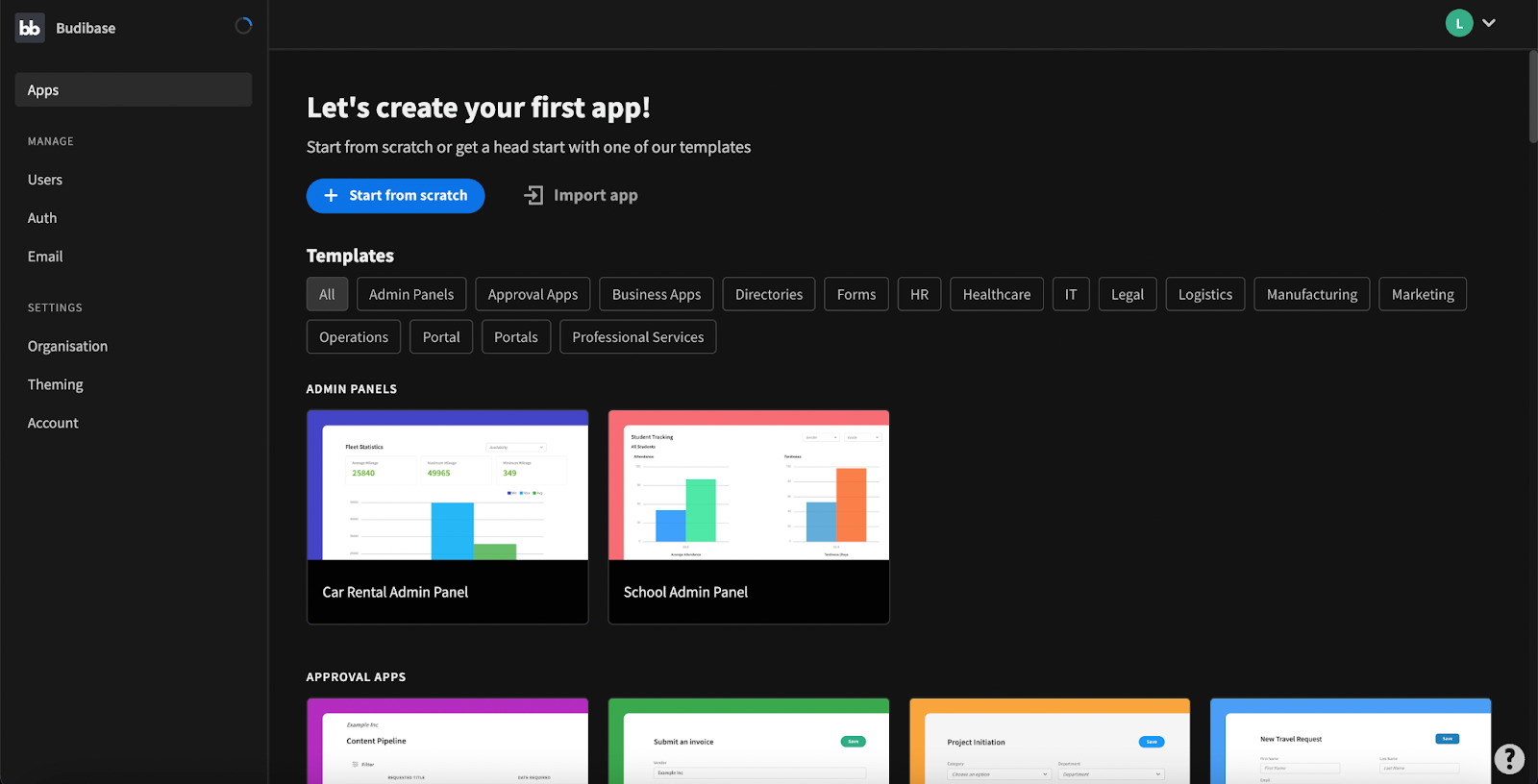Open the Submit an invoice template card
This screenshot has width=1538, height=784.
click(x=749, y=741)
